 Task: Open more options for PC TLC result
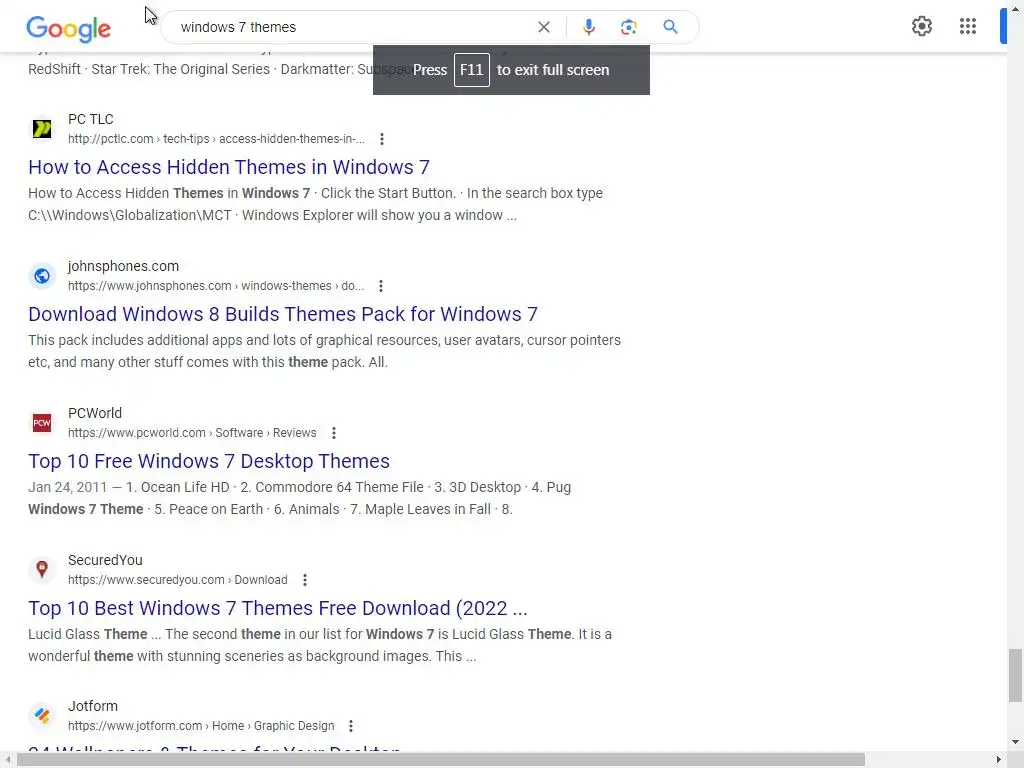(381, 139)
